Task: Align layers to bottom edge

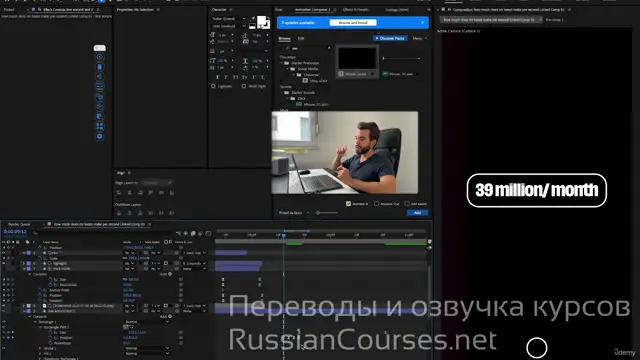Action: pyautogui.click(x=172, y=193)
